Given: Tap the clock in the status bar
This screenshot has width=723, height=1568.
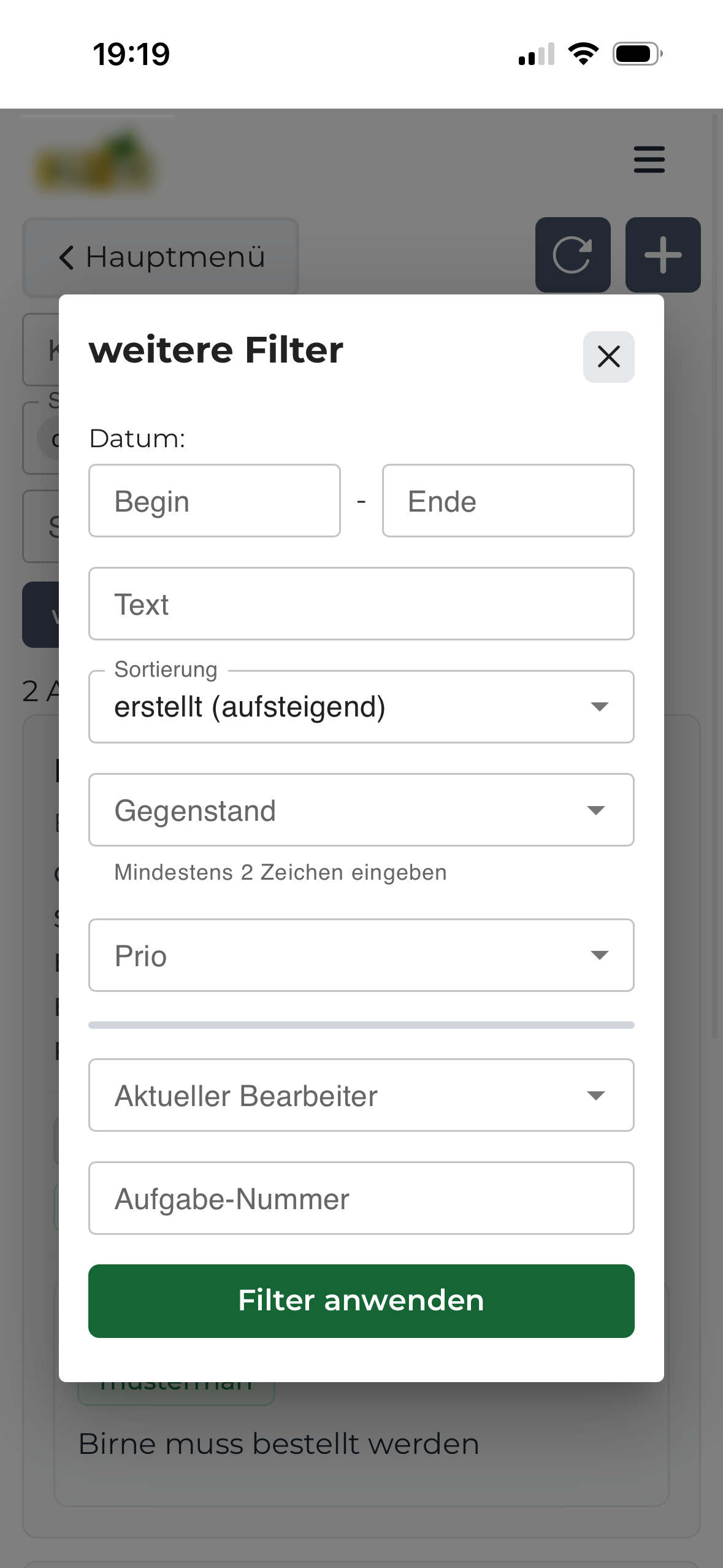Looking at the screenshot, I should 130,55.
